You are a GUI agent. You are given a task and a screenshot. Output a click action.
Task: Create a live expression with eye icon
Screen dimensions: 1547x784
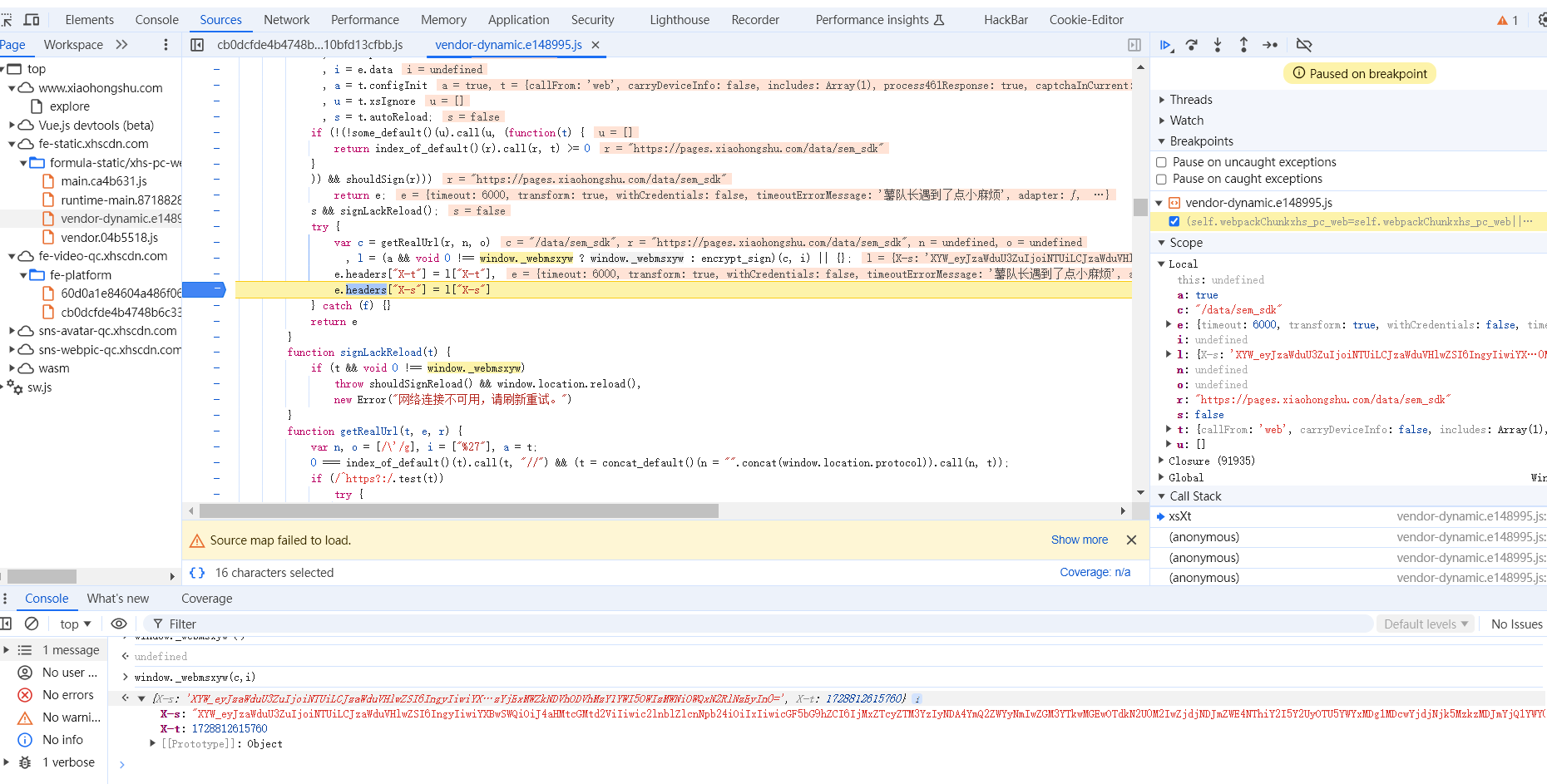click(119, 624)
